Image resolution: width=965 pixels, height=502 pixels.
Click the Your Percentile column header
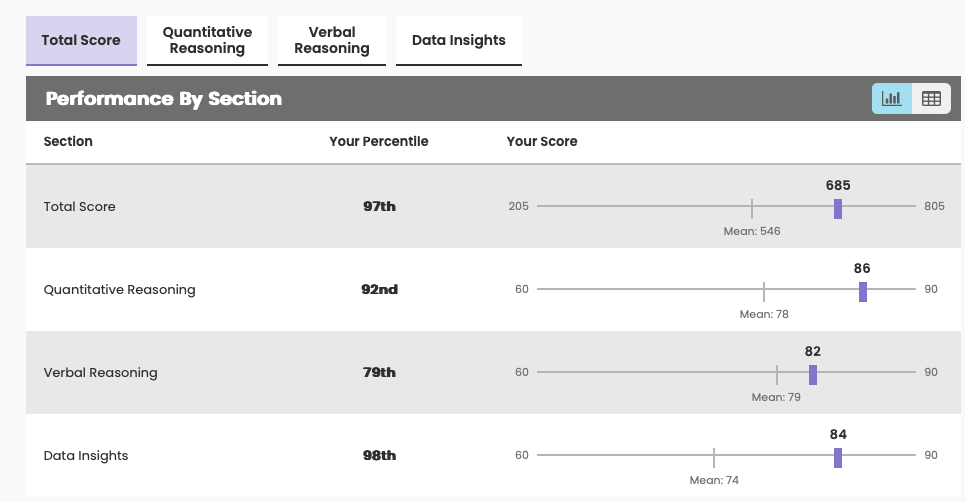(379, 142)
